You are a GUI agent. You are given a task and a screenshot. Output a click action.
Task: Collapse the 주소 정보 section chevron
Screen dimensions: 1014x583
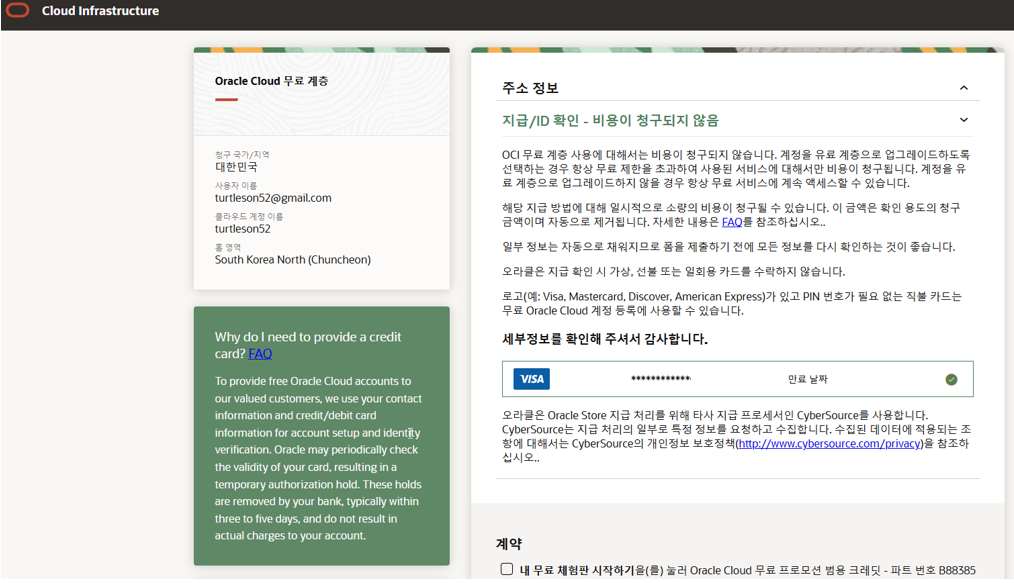tap(964, 88)
